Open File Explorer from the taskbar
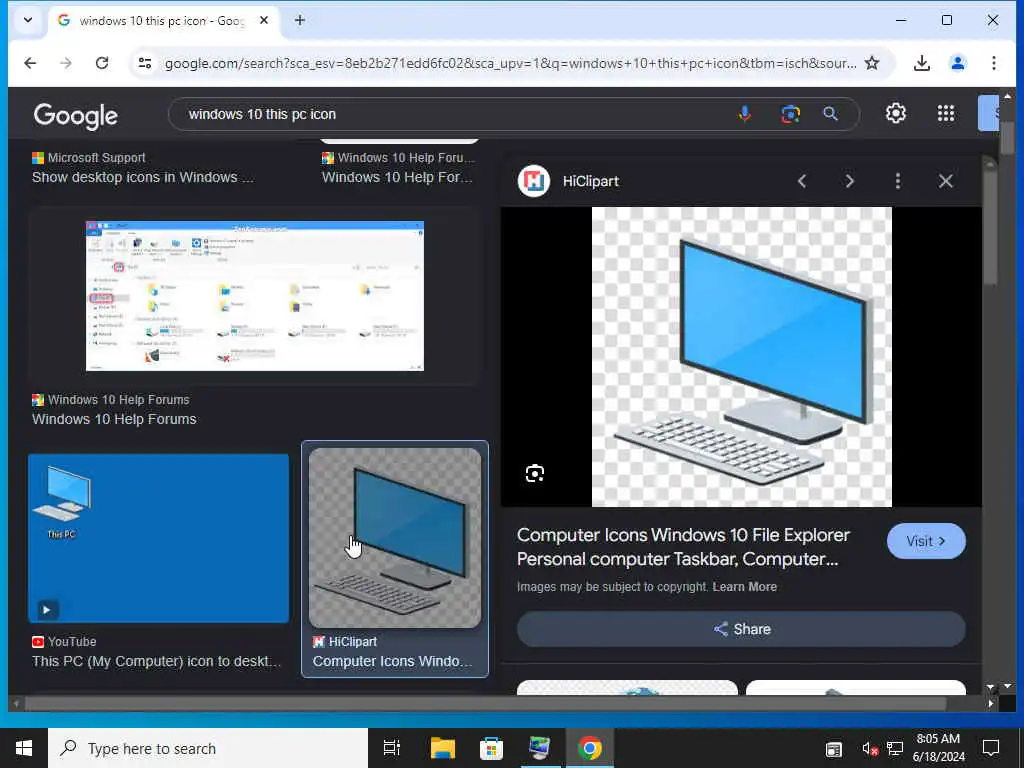This screenshot has height=768, width=1024. coord(443,748)
